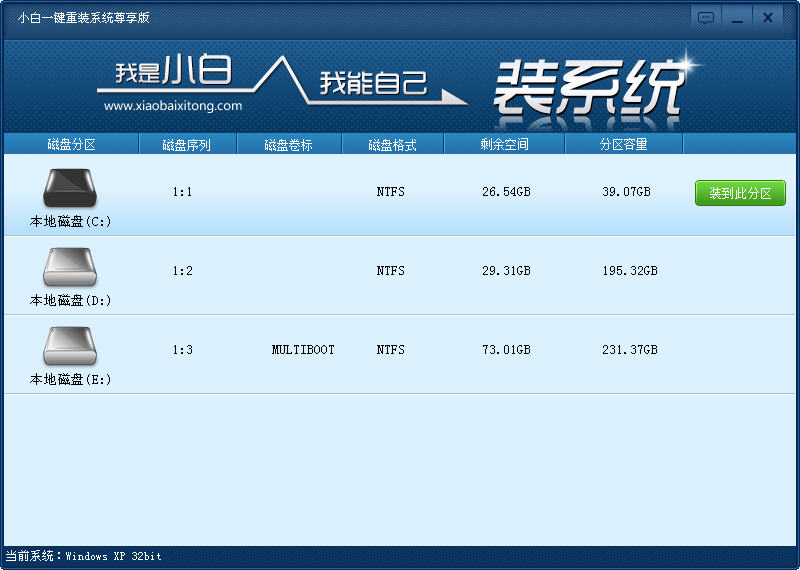Select the 本地磁盘(C:) label
Viewport: 800px width, 570px height.
tap(70, 221)
